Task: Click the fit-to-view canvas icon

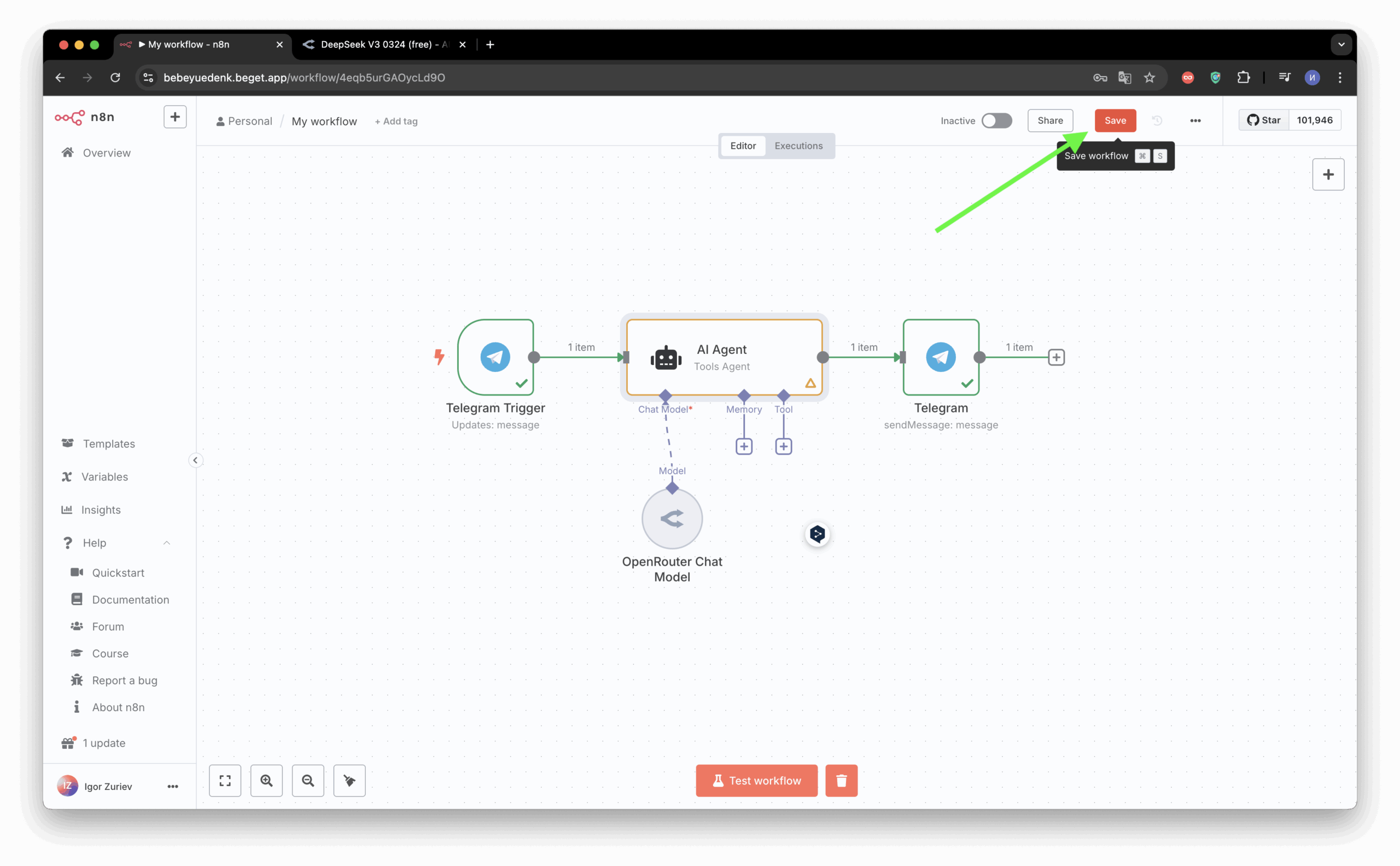Action: click(x=225, y=781)
